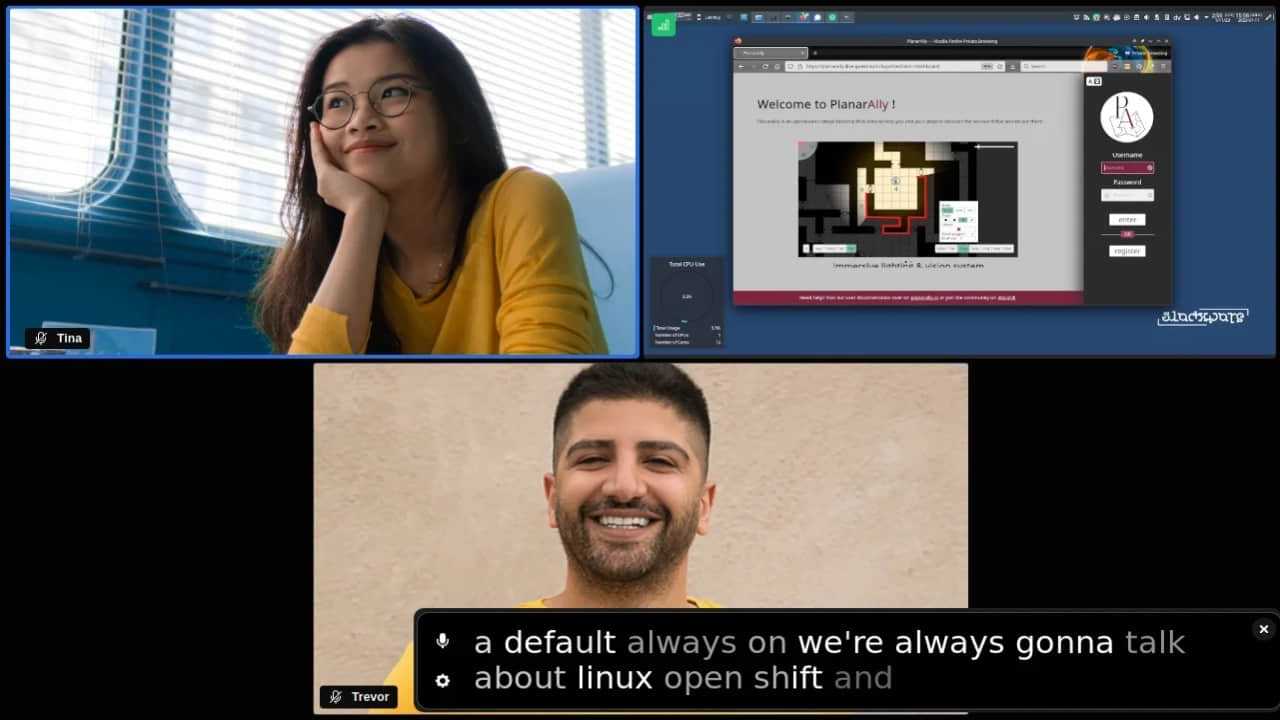Open the caption settings gear icon
The height and width of the screenshot is (720, 1280).
click(x=442, y=679)
